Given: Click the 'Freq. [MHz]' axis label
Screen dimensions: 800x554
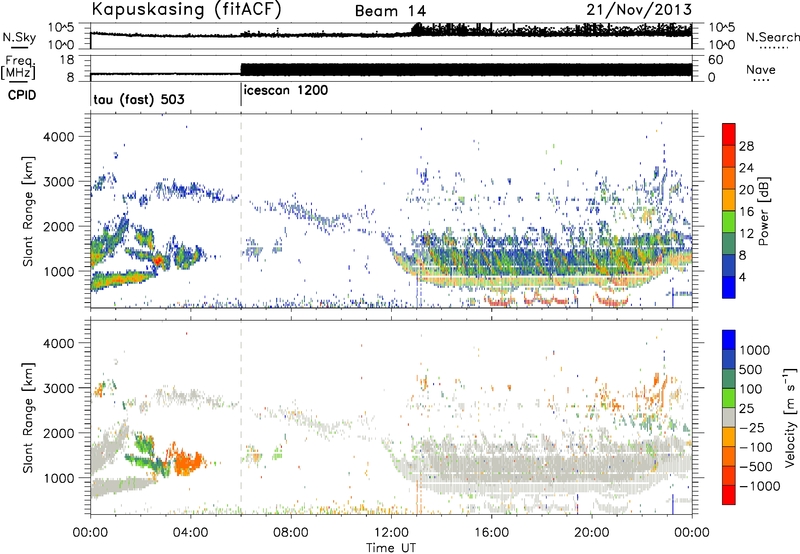Looking at the screenshot, I should (18, 67).
